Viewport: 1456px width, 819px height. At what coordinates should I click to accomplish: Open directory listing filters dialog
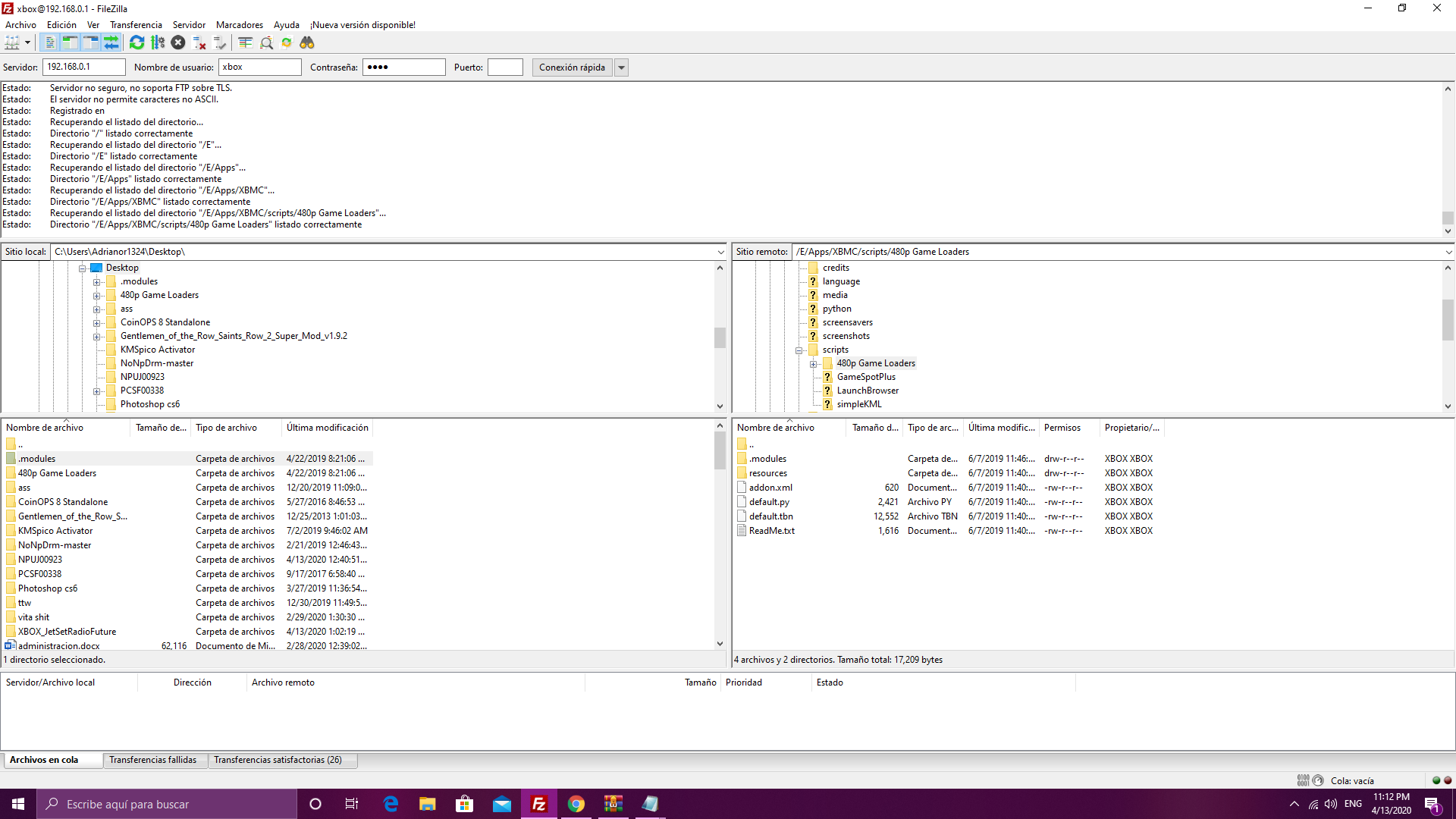pyautogui.click(x=246, y=42)
